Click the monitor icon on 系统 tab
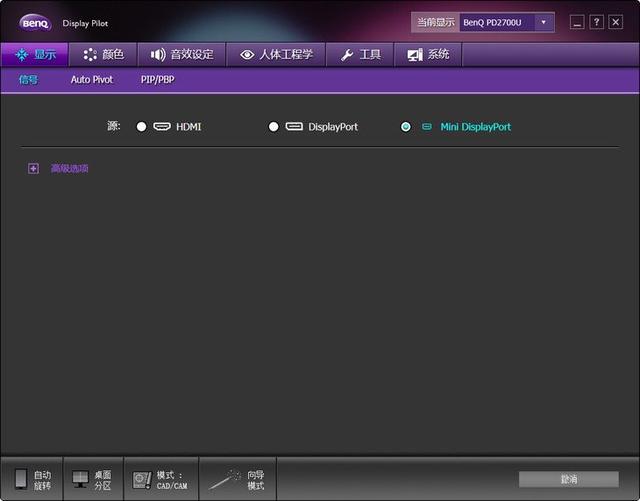 (x=415, y=55)
